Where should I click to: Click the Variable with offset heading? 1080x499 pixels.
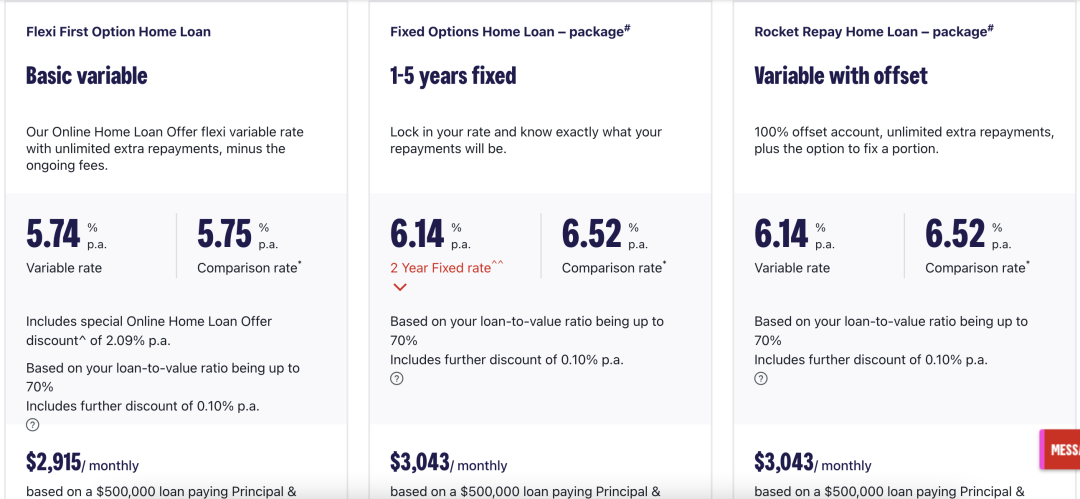[x=841, y=75]
